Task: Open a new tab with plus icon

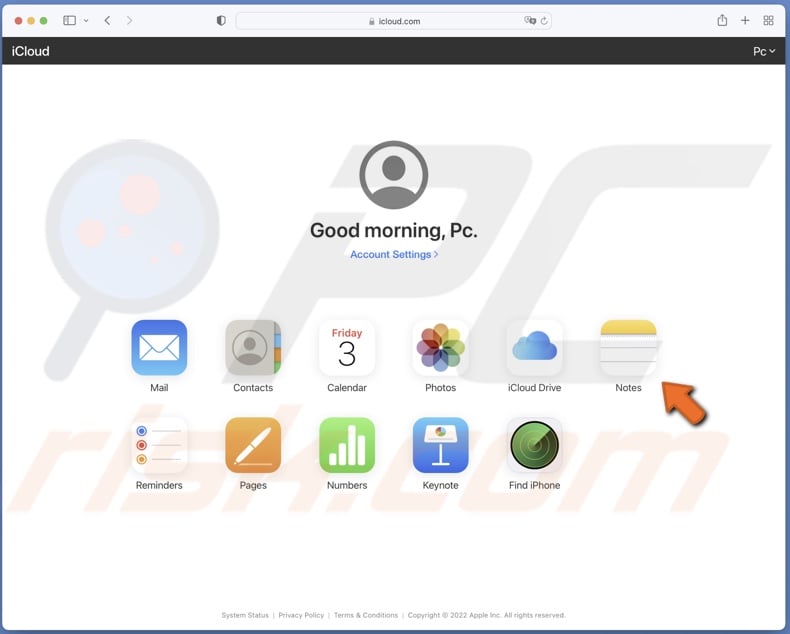Action: pyautogui.click(x=745, y=20)
